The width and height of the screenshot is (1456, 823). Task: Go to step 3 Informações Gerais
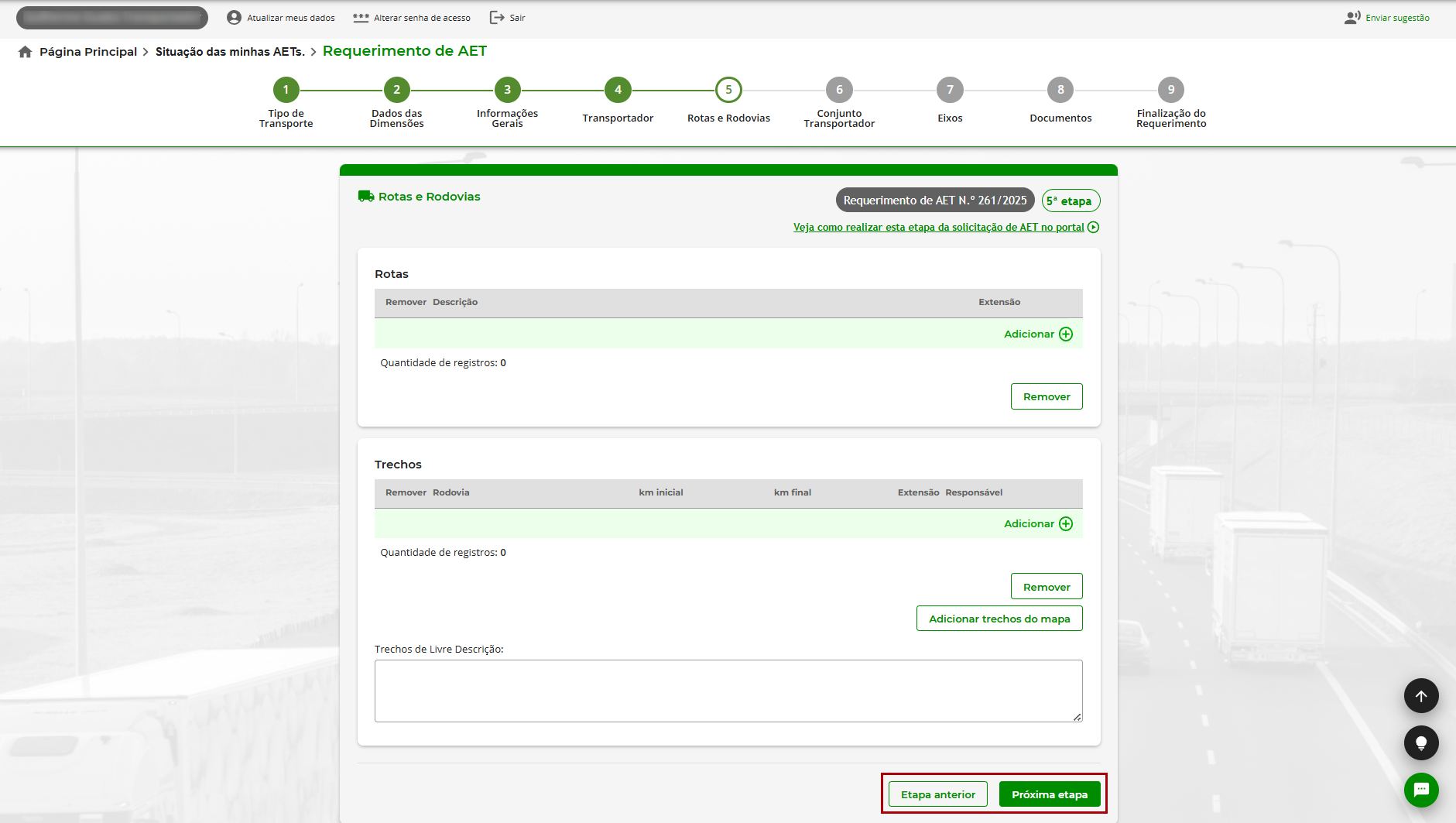pos(508,90)
